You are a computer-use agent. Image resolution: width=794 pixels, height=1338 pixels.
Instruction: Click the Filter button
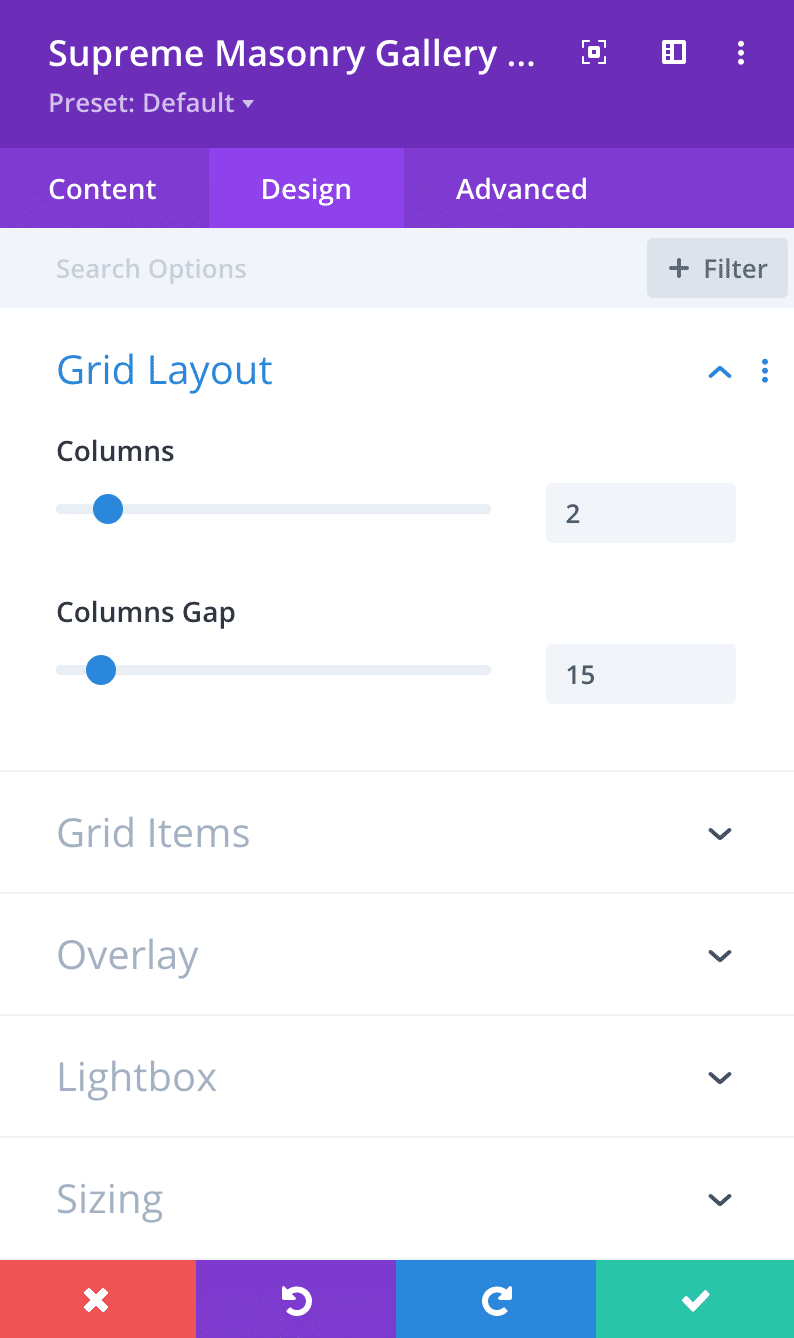[x=717, y=268]
